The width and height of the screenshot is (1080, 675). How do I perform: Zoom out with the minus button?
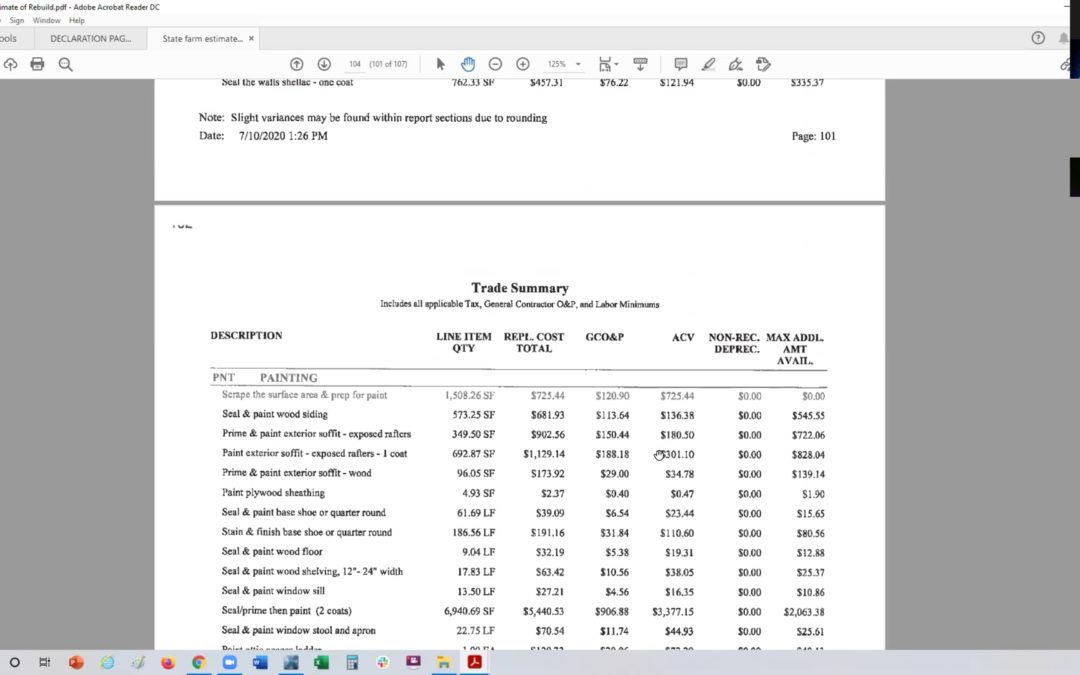495,64
